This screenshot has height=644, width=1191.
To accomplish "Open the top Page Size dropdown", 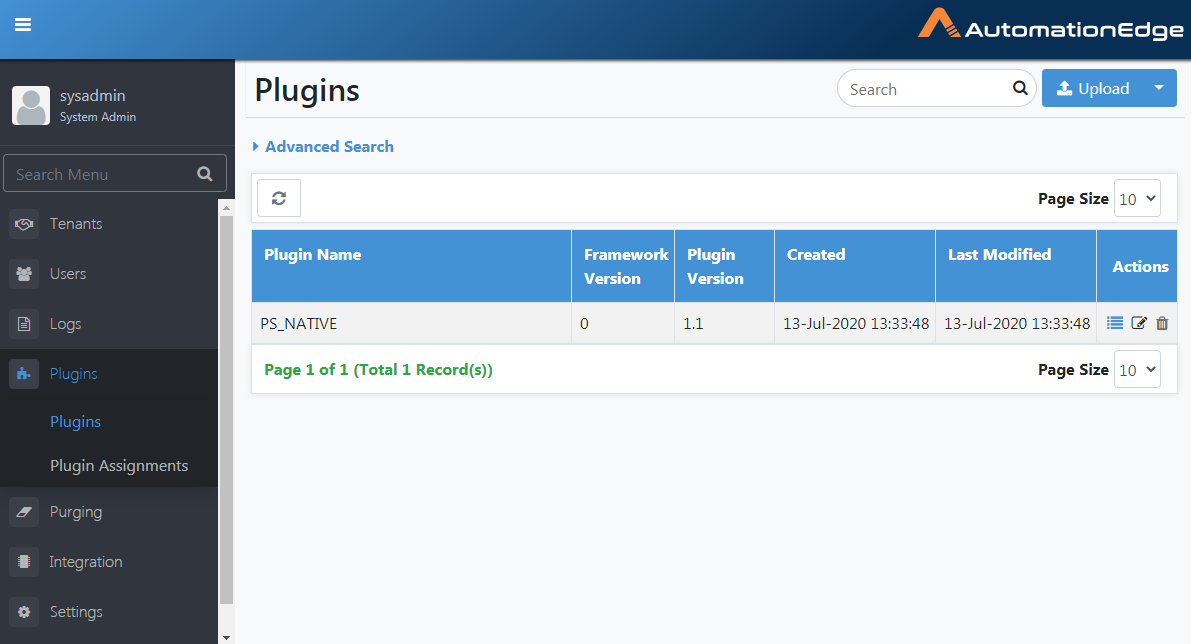I will tap(1137, 198).
